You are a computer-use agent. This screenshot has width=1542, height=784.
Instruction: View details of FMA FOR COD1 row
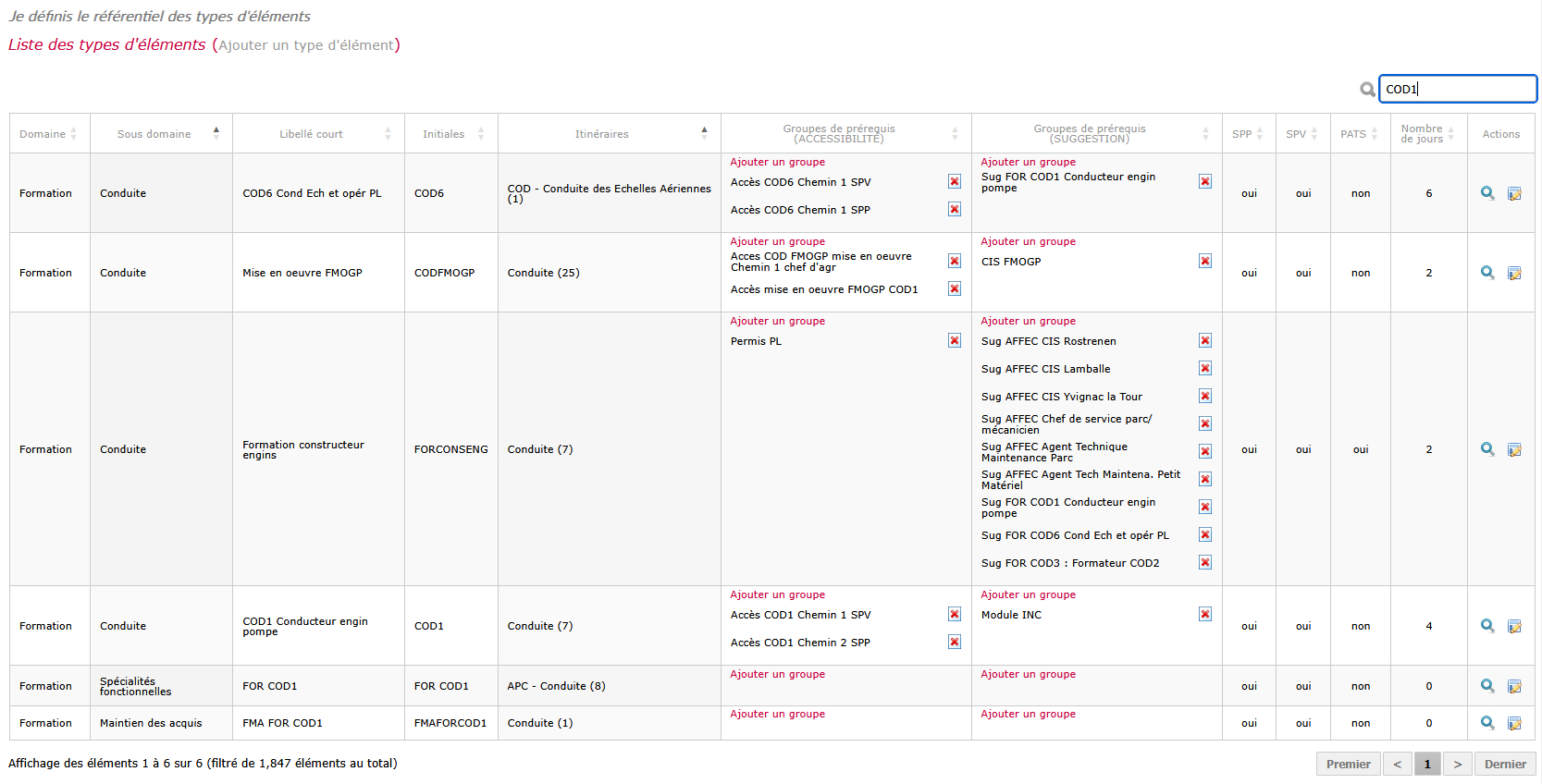(x=1487, y=723)
